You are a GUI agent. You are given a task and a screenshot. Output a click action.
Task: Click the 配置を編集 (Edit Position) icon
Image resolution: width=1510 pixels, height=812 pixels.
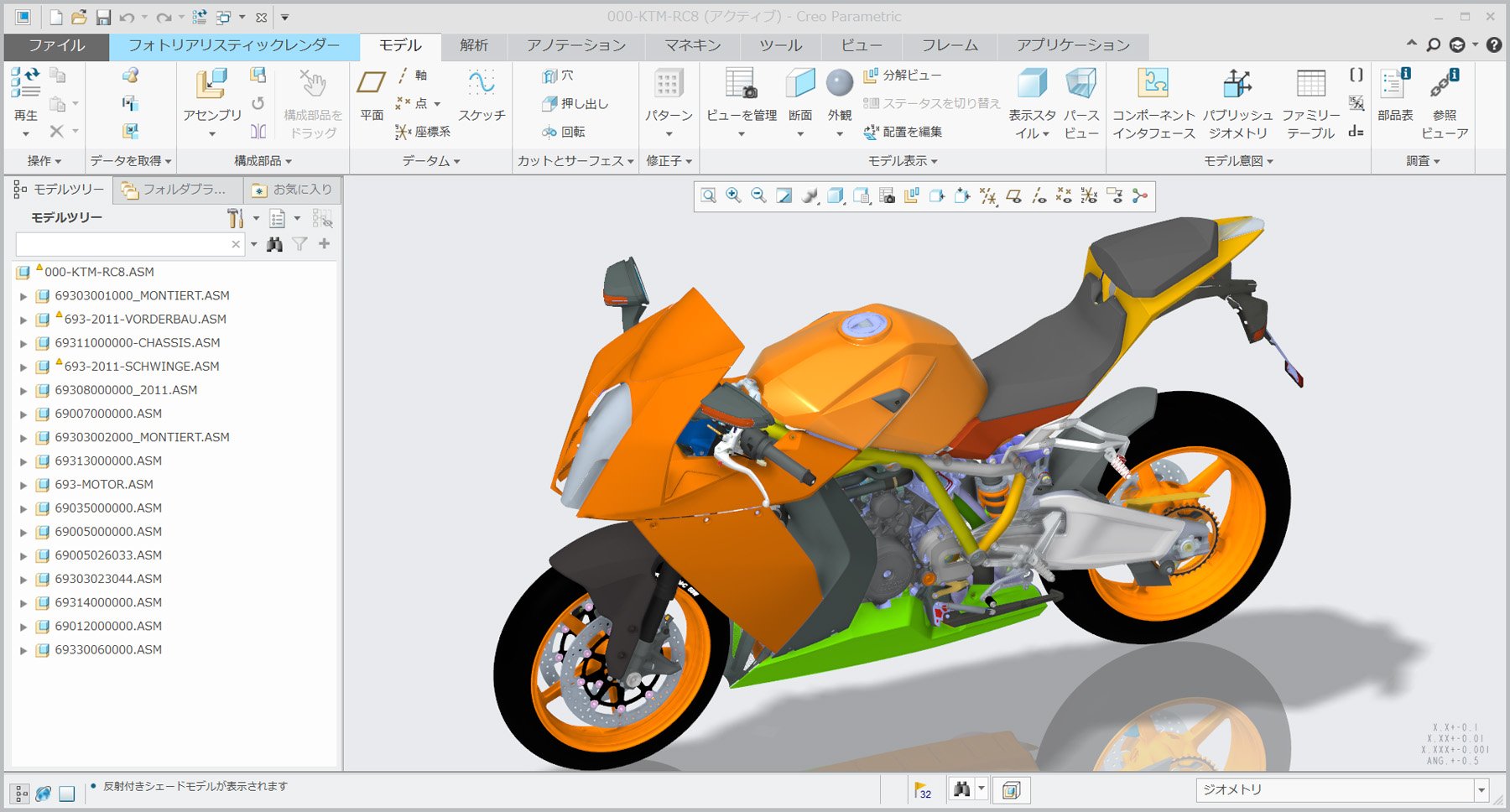click(903, 132)
